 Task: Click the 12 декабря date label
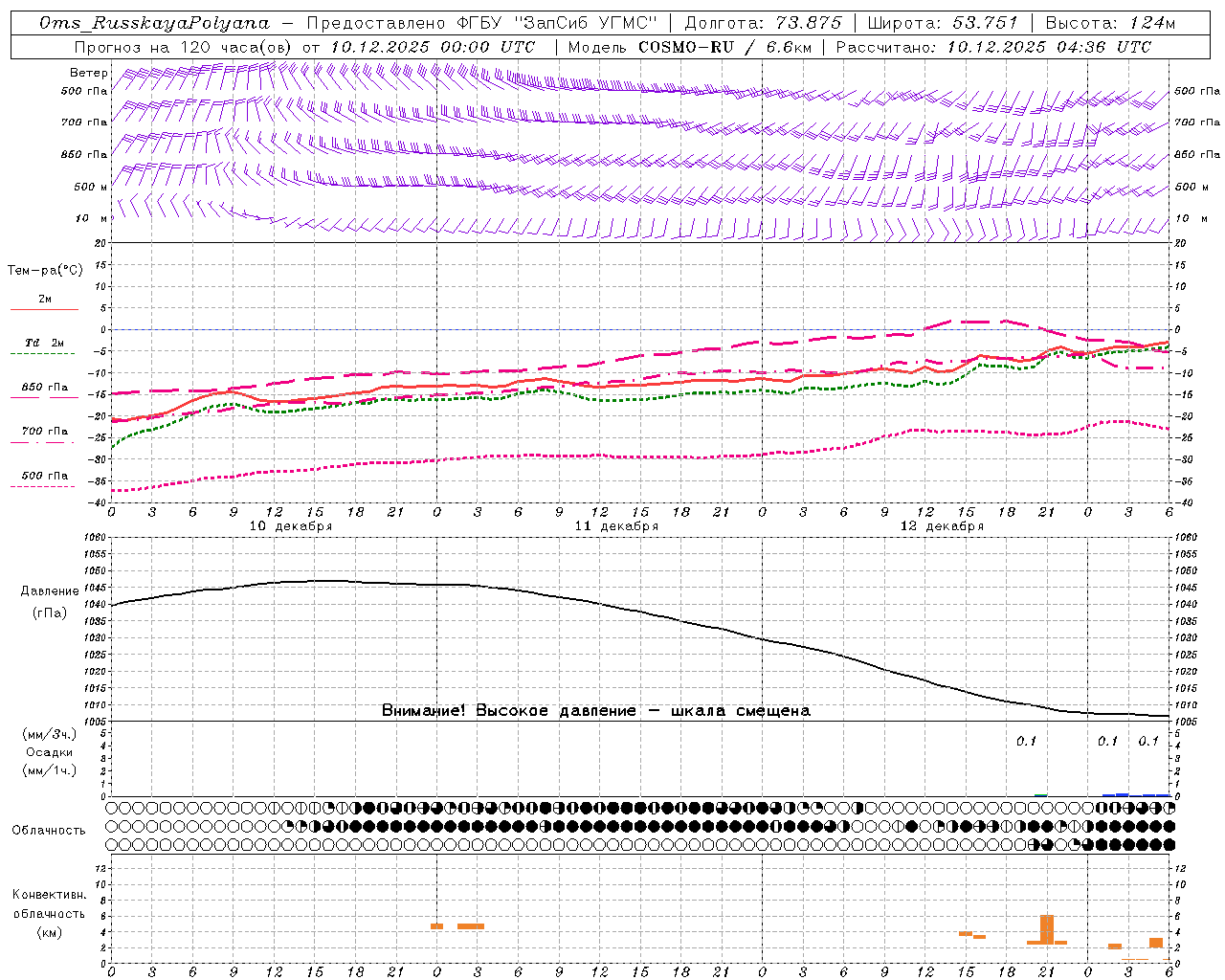[942, 526]
